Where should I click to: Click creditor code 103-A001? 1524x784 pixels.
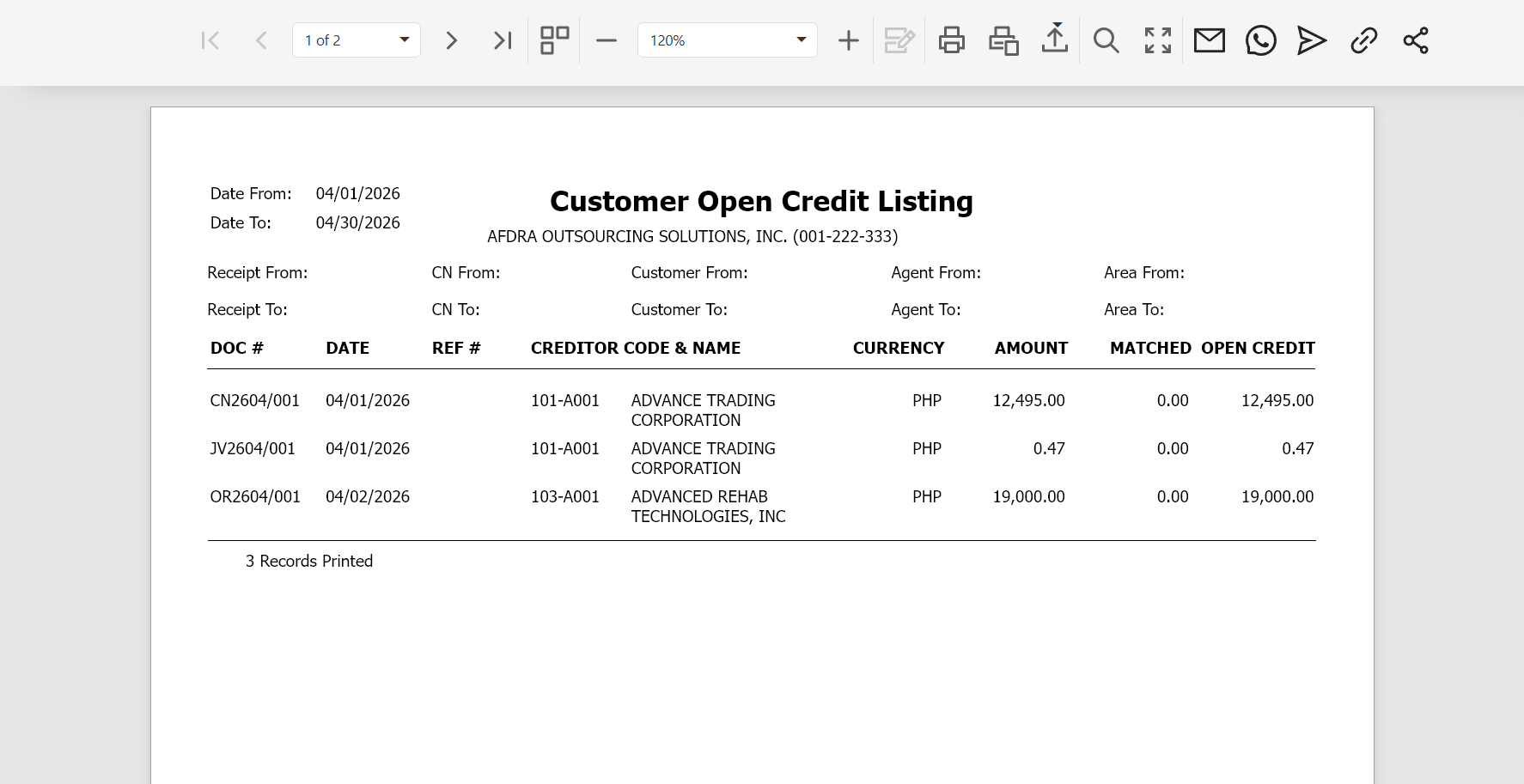pyautogui.click(x=565, y=496)
